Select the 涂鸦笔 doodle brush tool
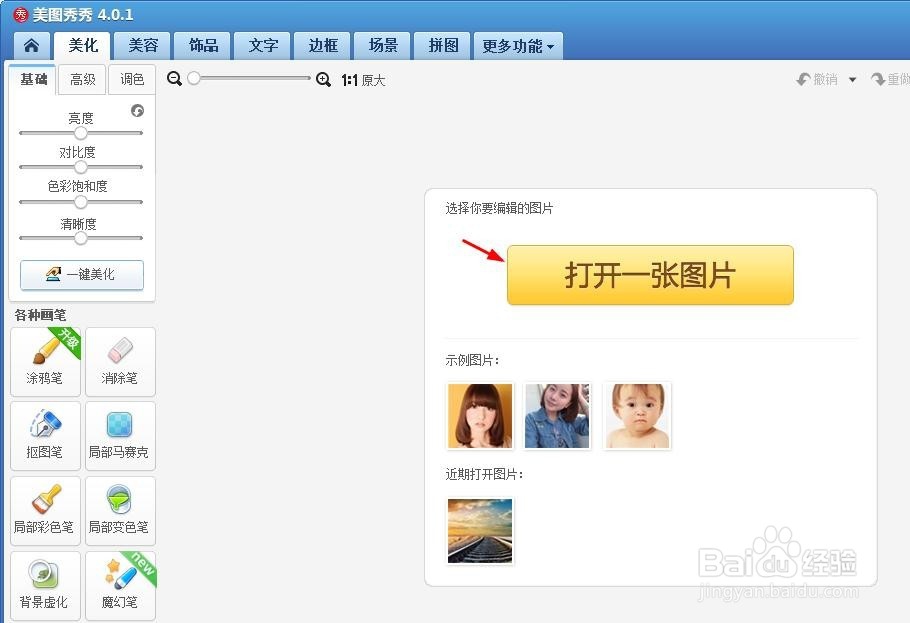The width and height of the screenshot is (910, 623). (x=45, y=362)
